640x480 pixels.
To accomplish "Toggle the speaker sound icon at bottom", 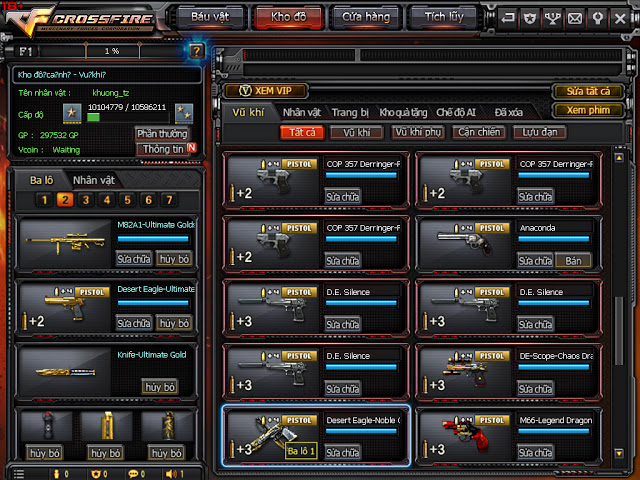I will point(171,474).
